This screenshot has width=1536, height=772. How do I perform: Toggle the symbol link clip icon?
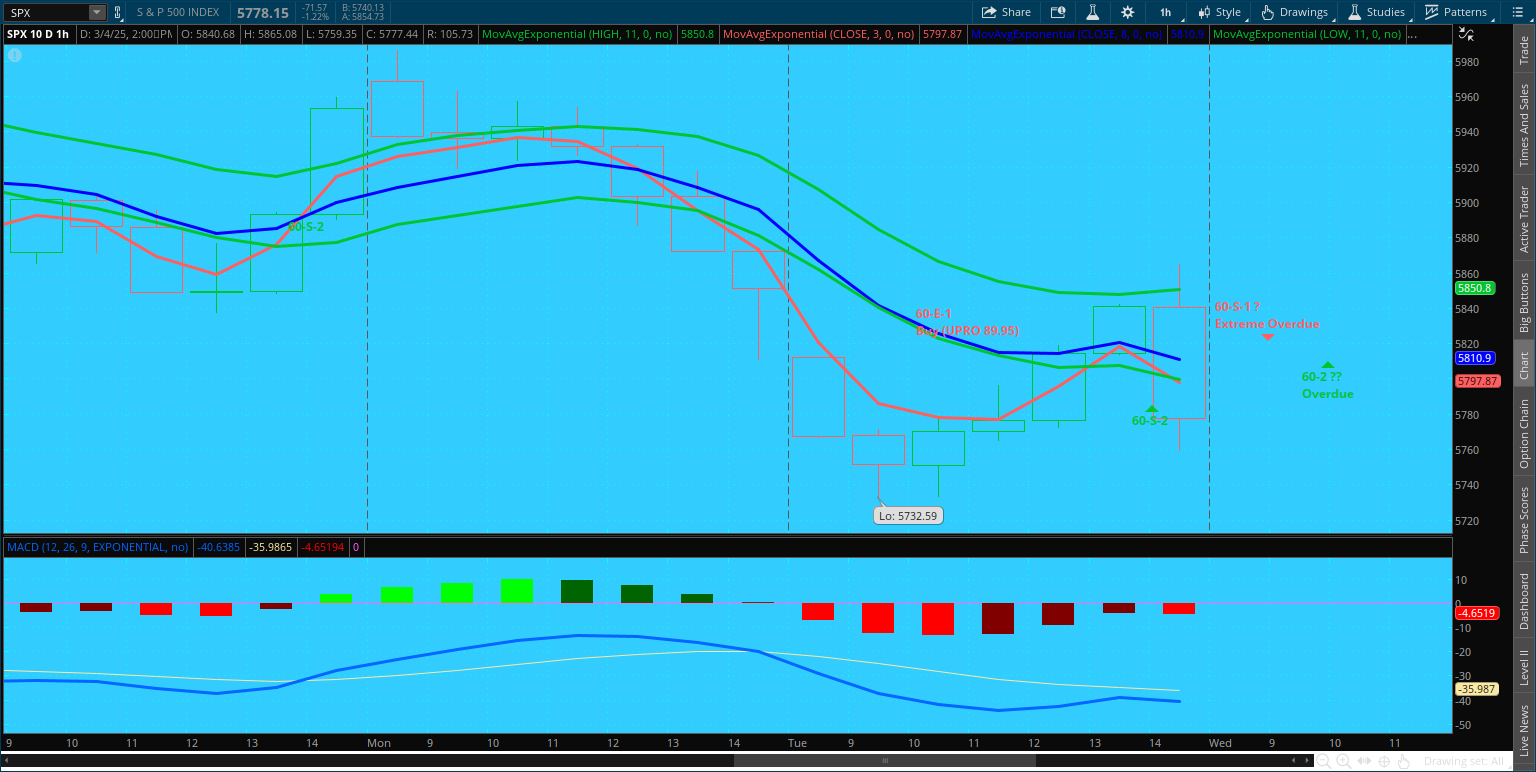coord(118,13)
